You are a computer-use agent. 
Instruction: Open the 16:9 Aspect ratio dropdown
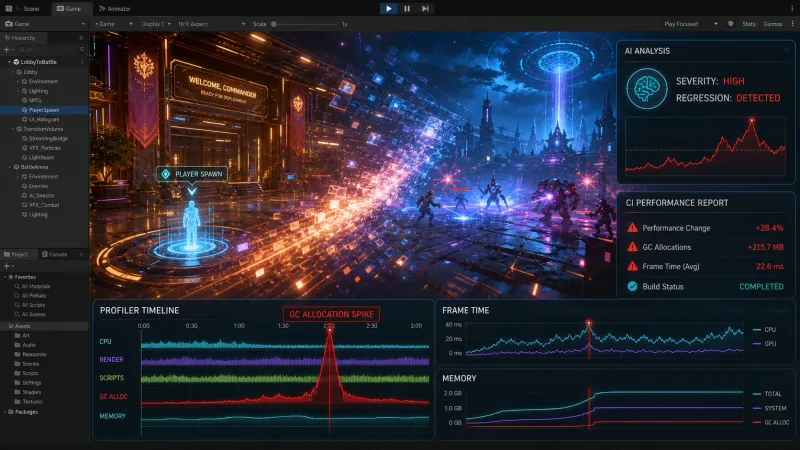[211, 24]
